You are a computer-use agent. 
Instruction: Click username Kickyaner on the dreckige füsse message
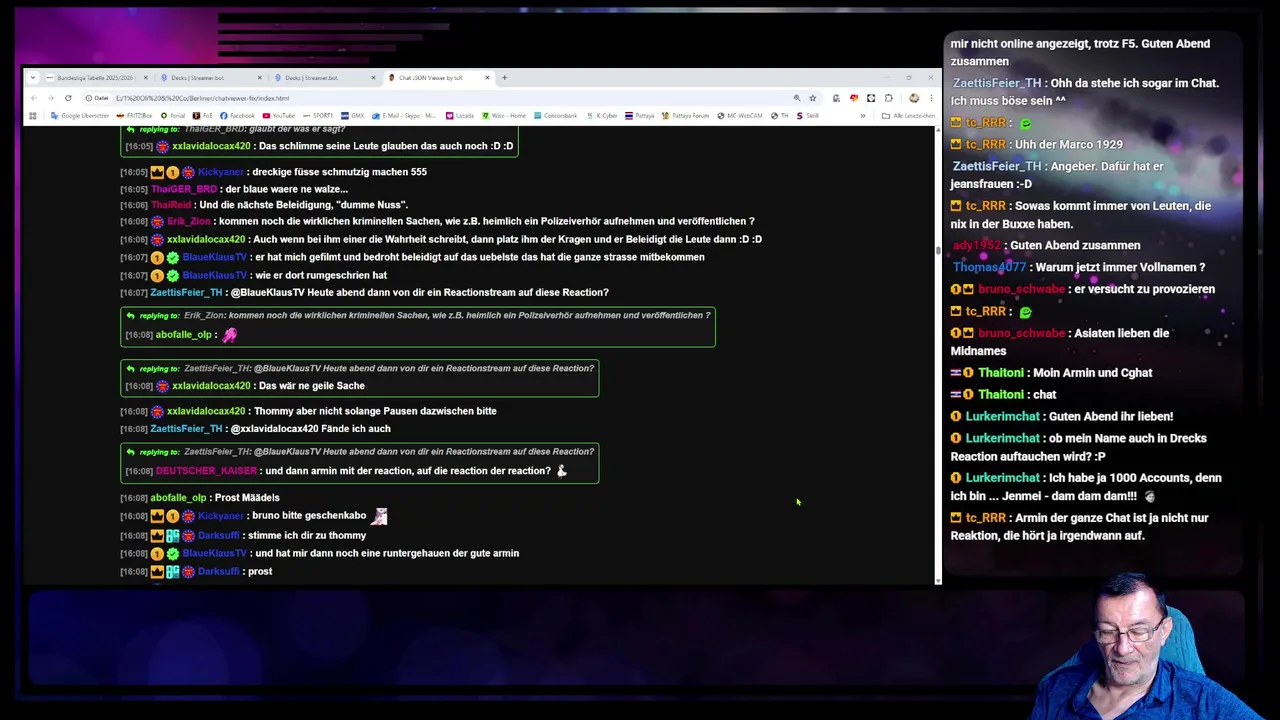click(220, 172)
